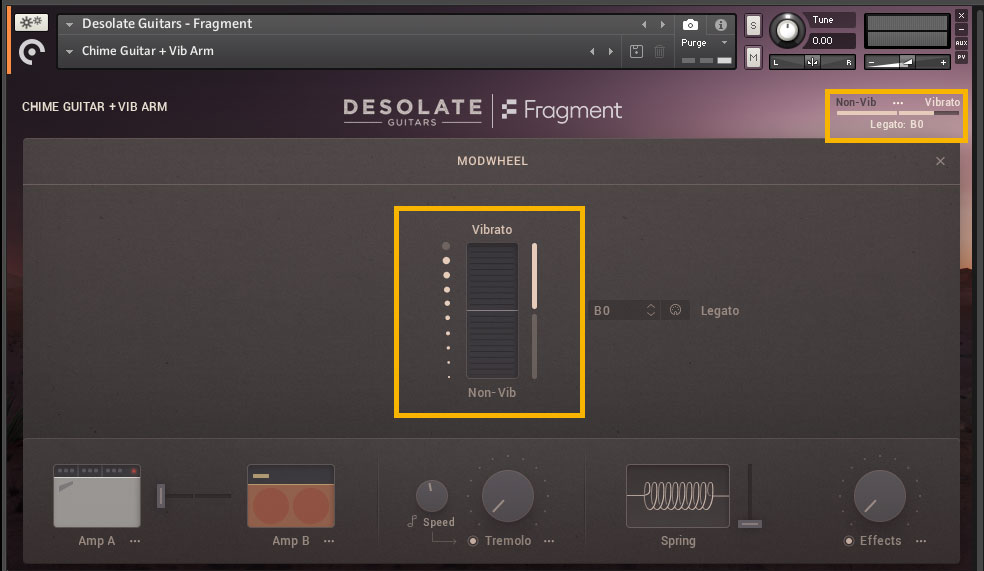Click the Fragment logo
Image resolution: width=984 pixels, height=571 pixels.
[x=562, y=110]
